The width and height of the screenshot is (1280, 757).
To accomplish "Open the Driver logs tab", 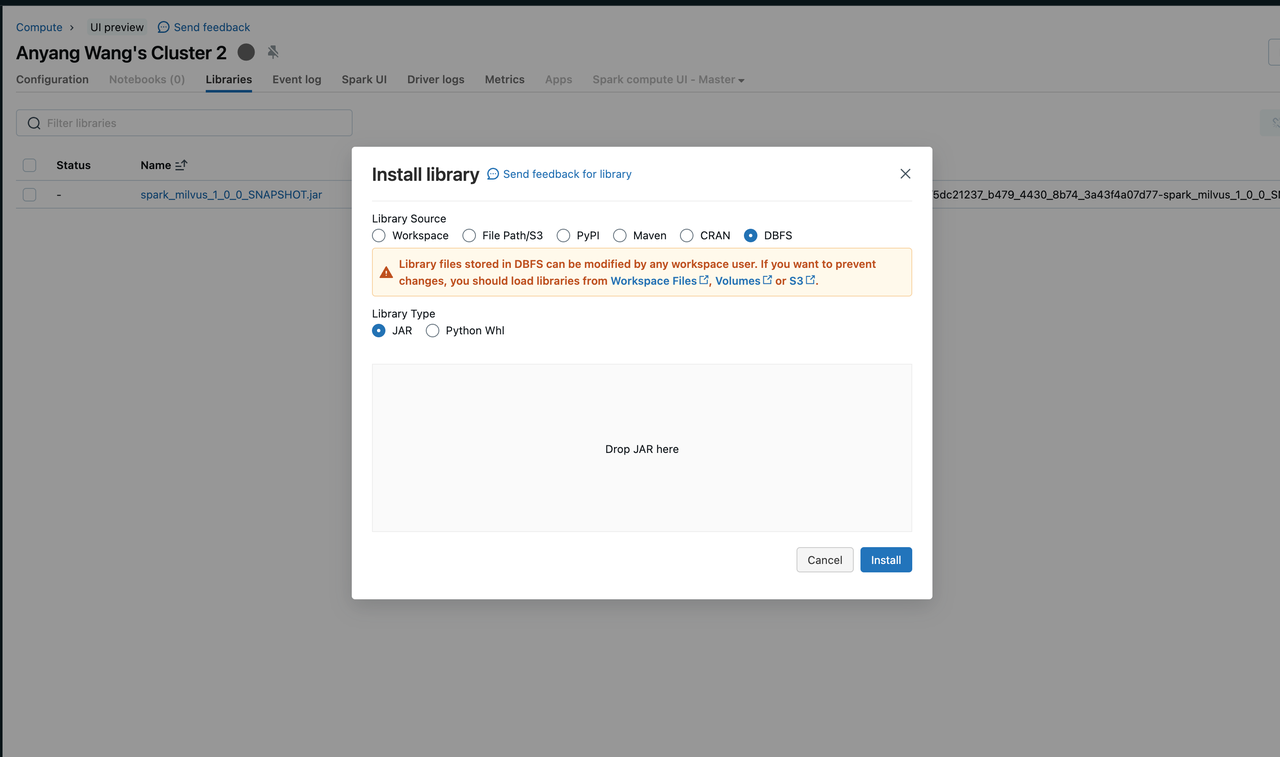I will 435,79.
